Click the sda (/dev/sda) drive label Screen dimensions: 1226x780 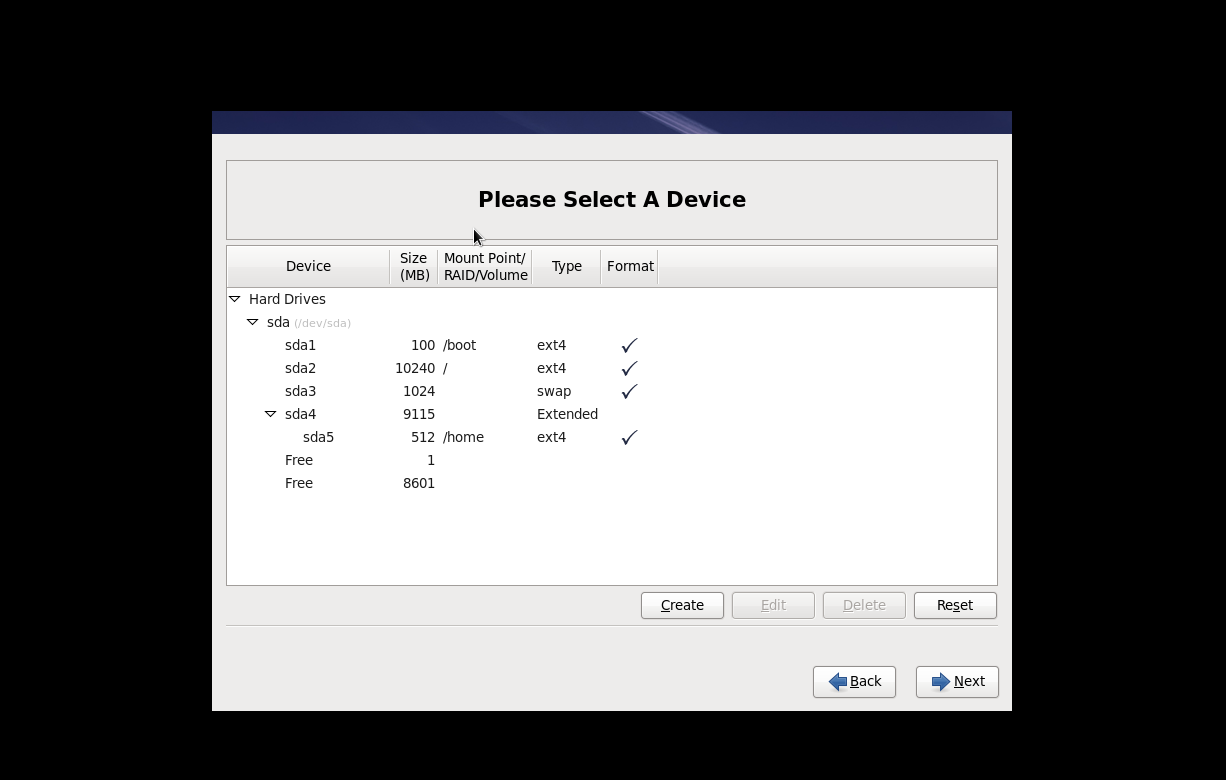tap(309, 322)
